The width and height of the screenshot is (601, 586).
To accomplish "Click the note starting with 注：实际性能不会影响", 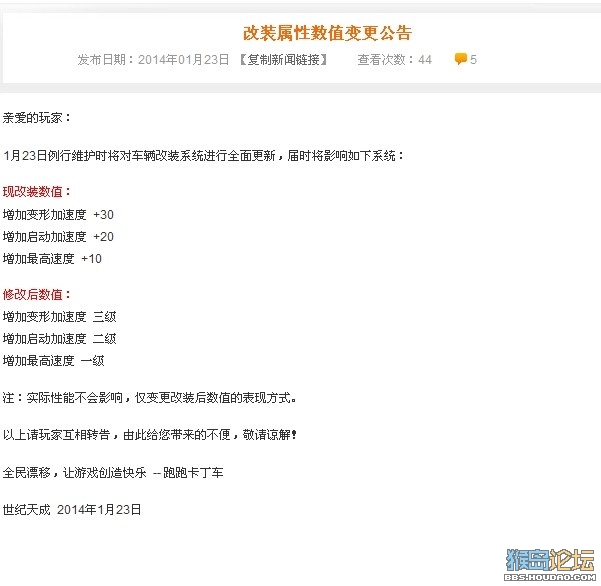I will (149, 398).
